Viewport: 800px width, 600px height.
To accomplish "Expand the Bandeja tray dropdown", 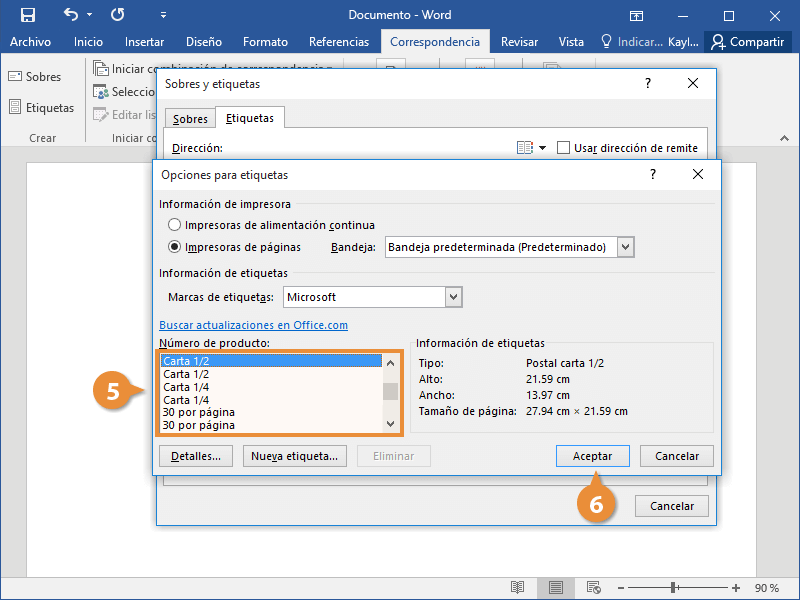I will 626,247.
